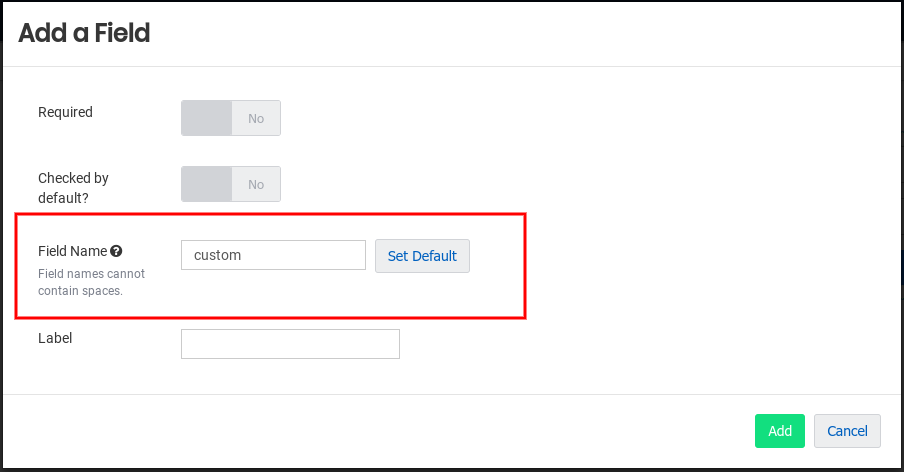Click the 'cannot contain spaces' hint text

[91, 282]
